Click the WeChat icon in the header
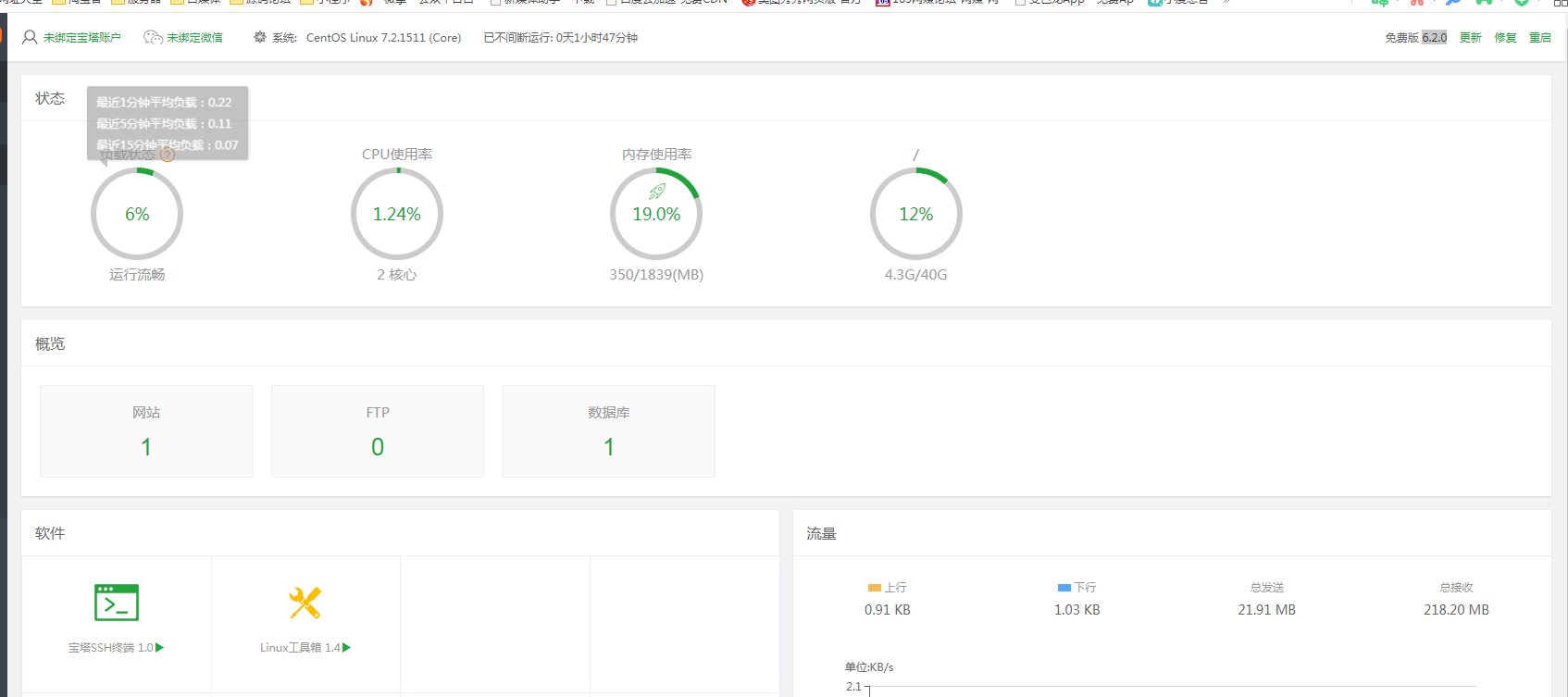The height and width of the screenshot is (697, 1568). (x=153, y=37)
